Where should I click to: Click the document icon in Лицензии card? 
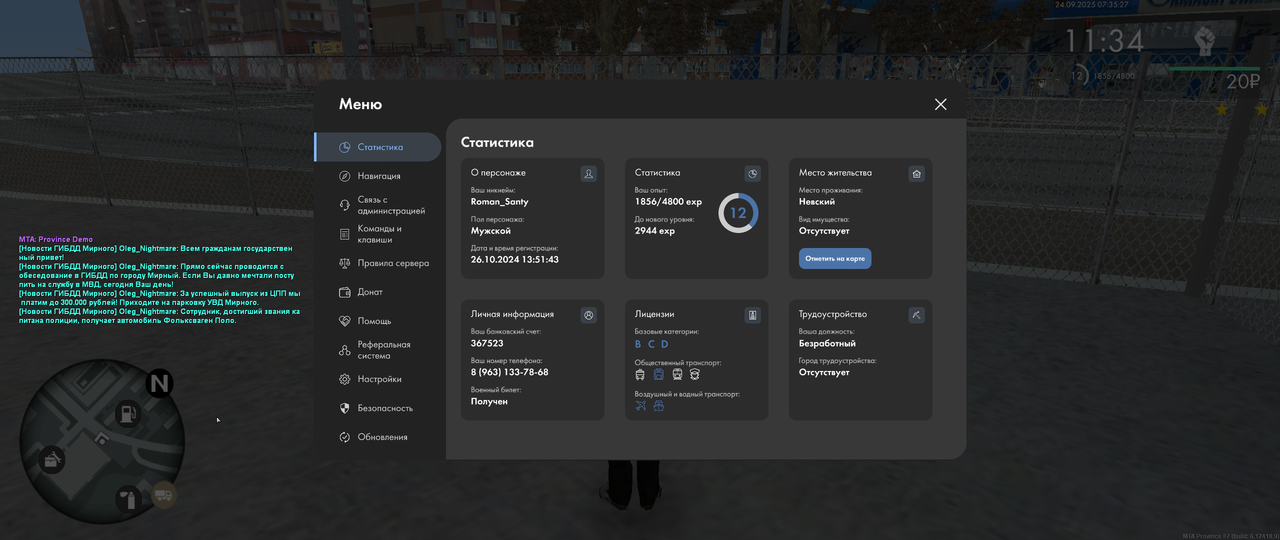[753, 315]
